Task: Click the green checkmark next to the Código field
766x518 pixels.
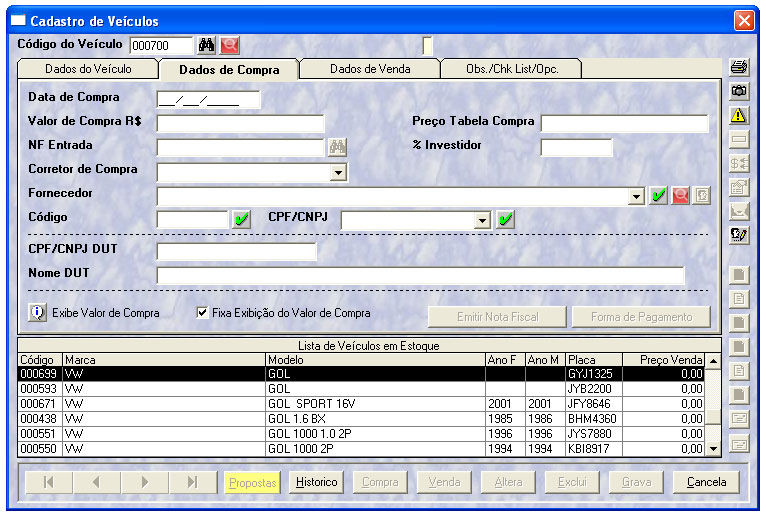Action: click(x=241, y=219)
